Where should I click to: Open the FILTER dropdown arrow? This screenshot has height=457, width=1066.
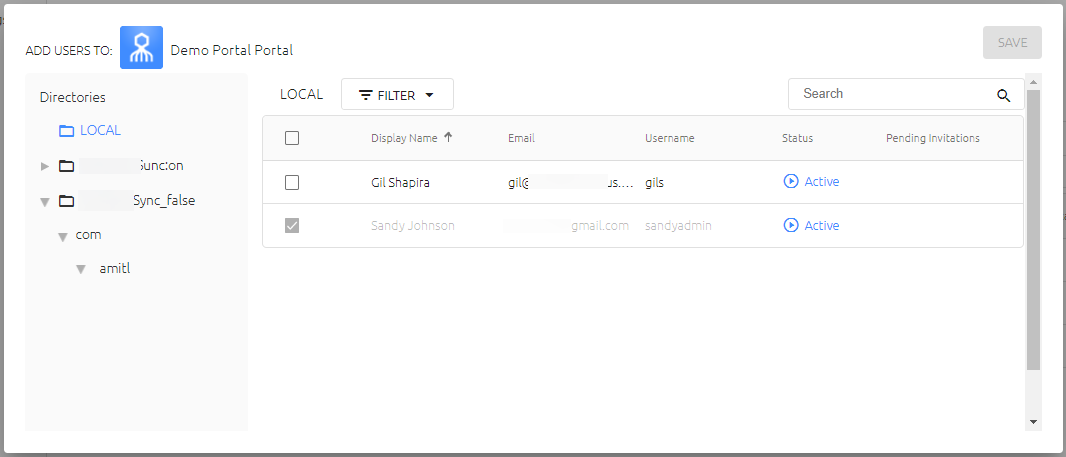click(429, 95)
